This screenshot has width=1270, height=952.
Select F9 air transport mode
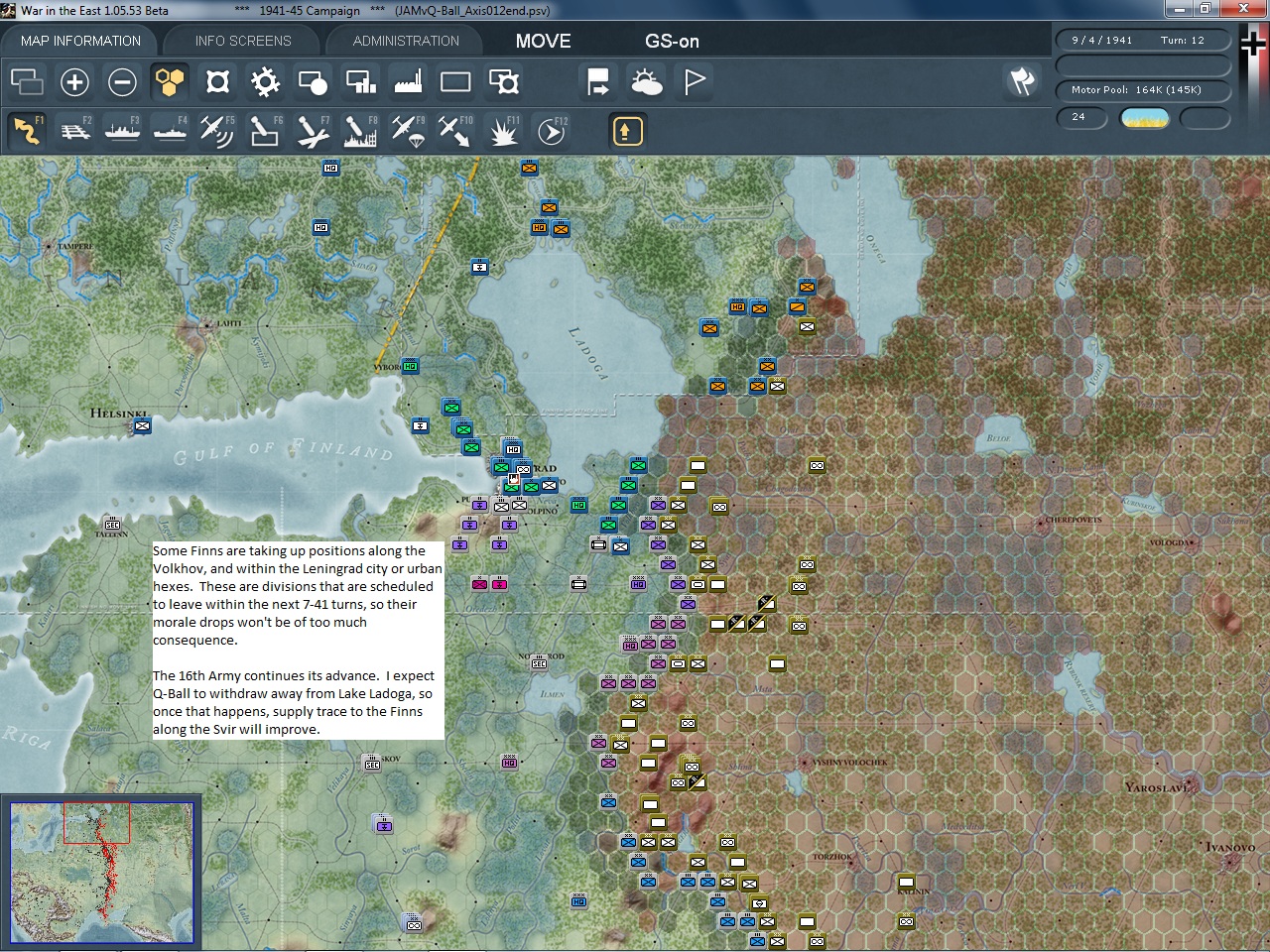(x=408, y=130)
